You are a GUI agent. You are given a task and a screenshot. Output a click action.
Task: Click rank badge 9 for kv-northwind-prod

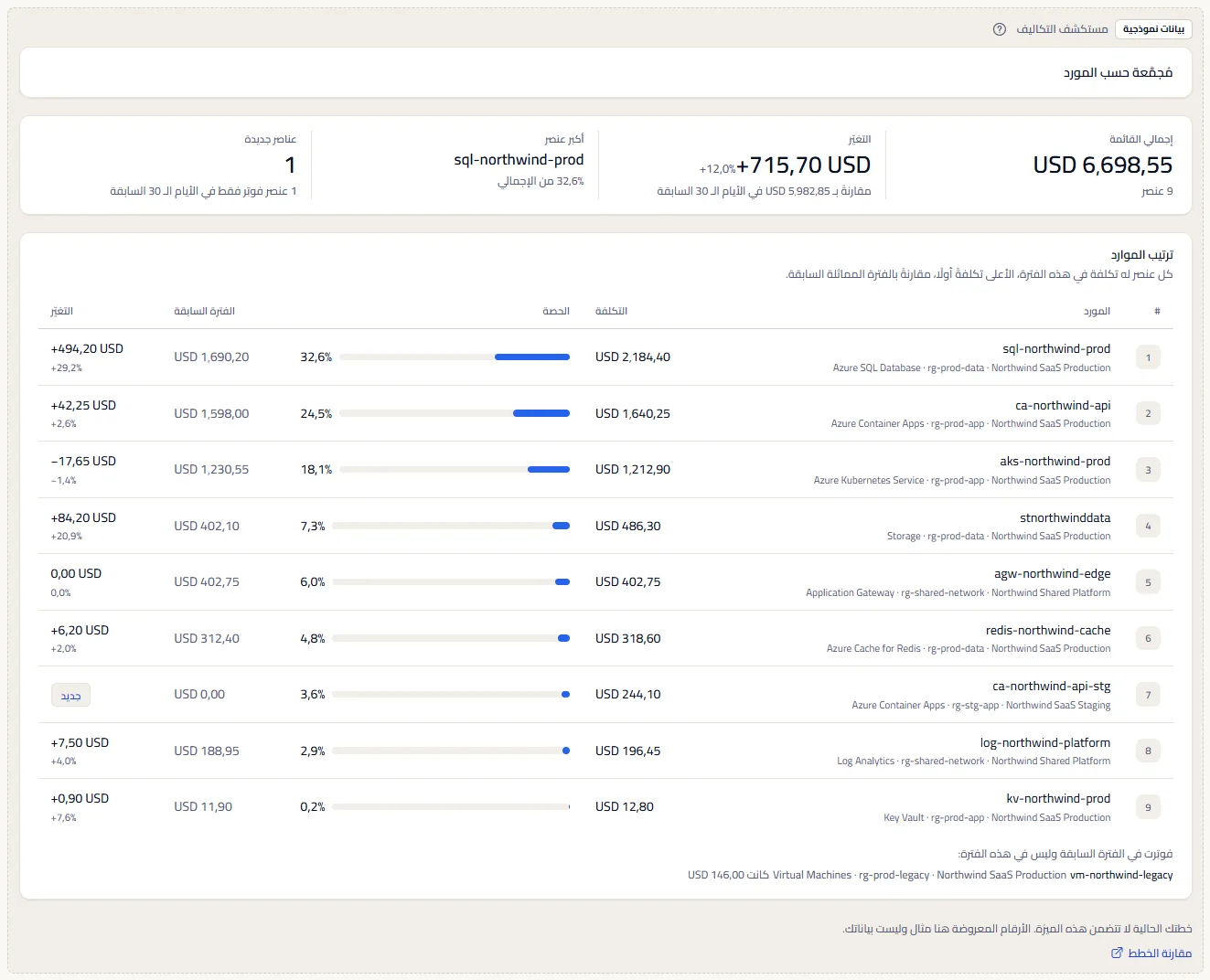1148,807
